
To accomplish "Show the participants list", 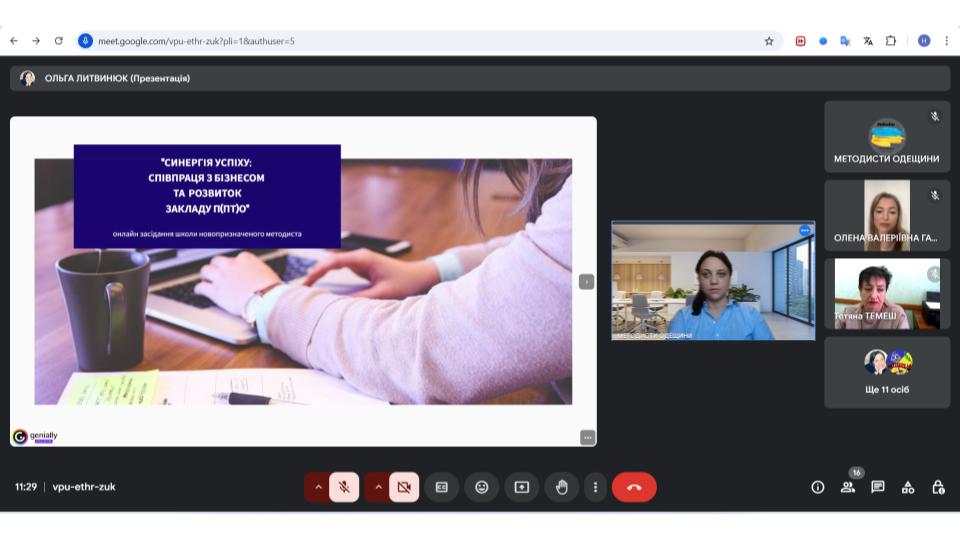I will [x=848, y=487].
